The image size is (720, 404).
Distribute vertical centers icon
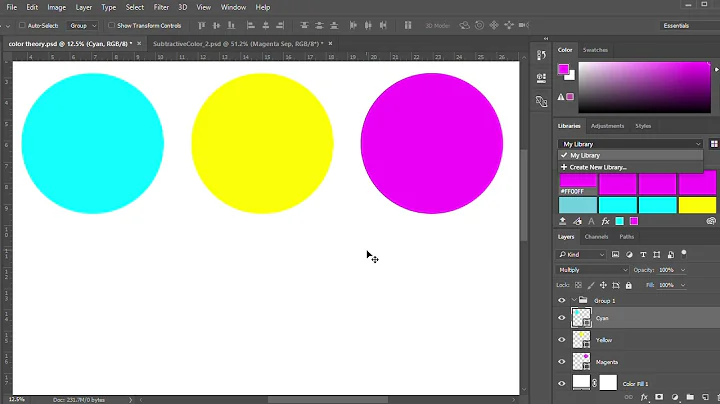click(x=319, y=26)
